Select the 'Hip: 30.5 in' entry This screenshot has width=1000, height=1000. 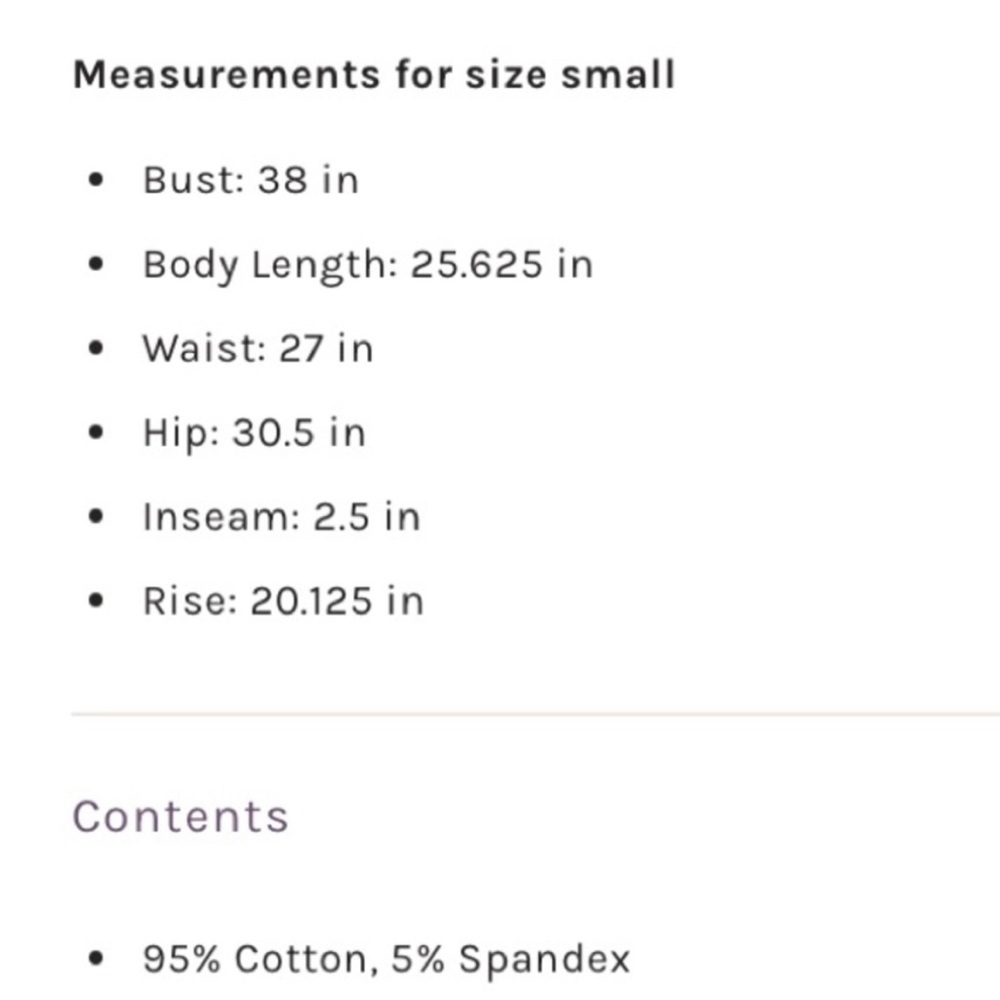pos(254,434)
